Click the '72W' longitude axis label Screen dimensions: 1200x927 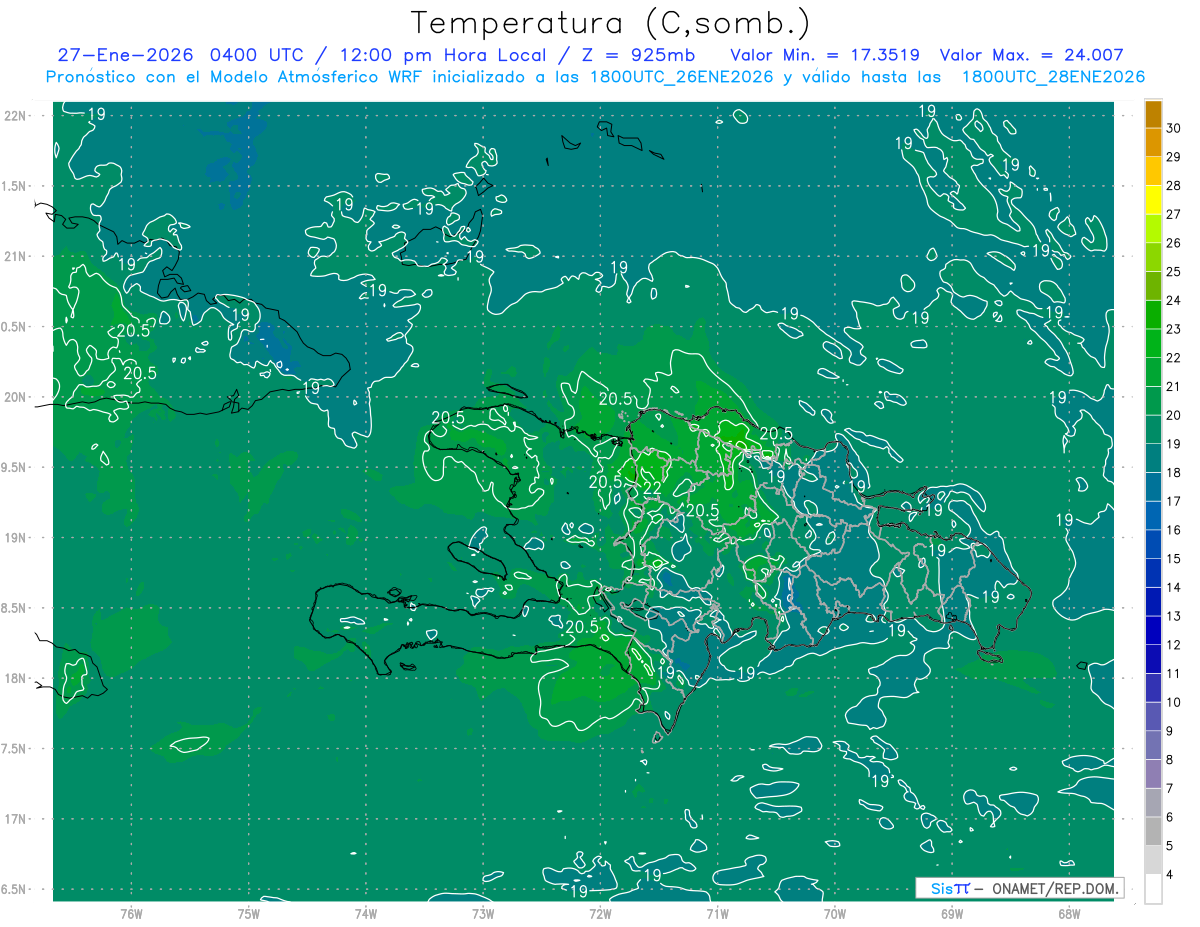[600, 914]
